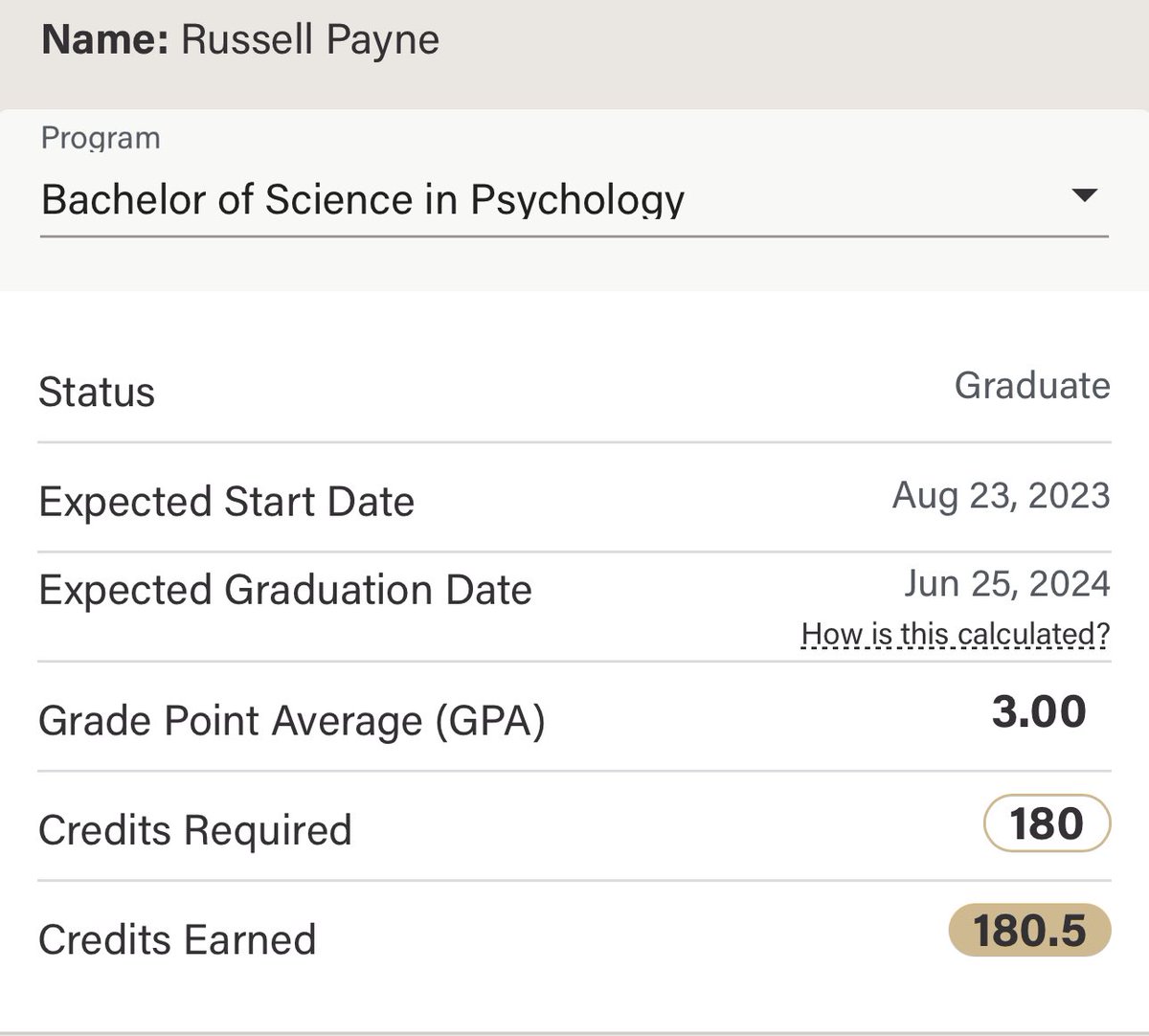
Task: Click the Expected Start Date label
Action: [x=226, y=502]
